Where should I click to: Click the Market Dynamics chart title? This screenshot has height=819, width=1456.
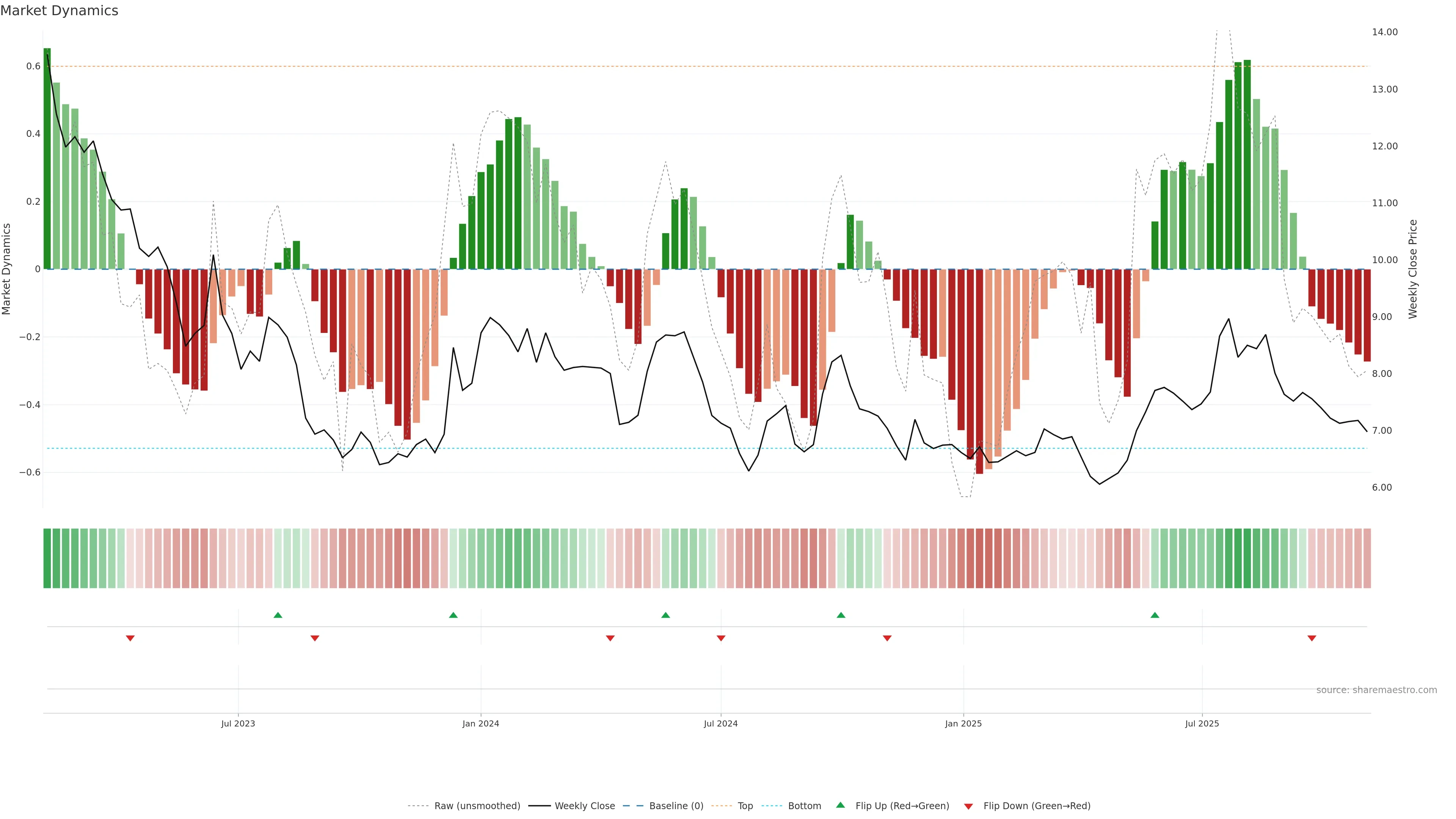60,11
